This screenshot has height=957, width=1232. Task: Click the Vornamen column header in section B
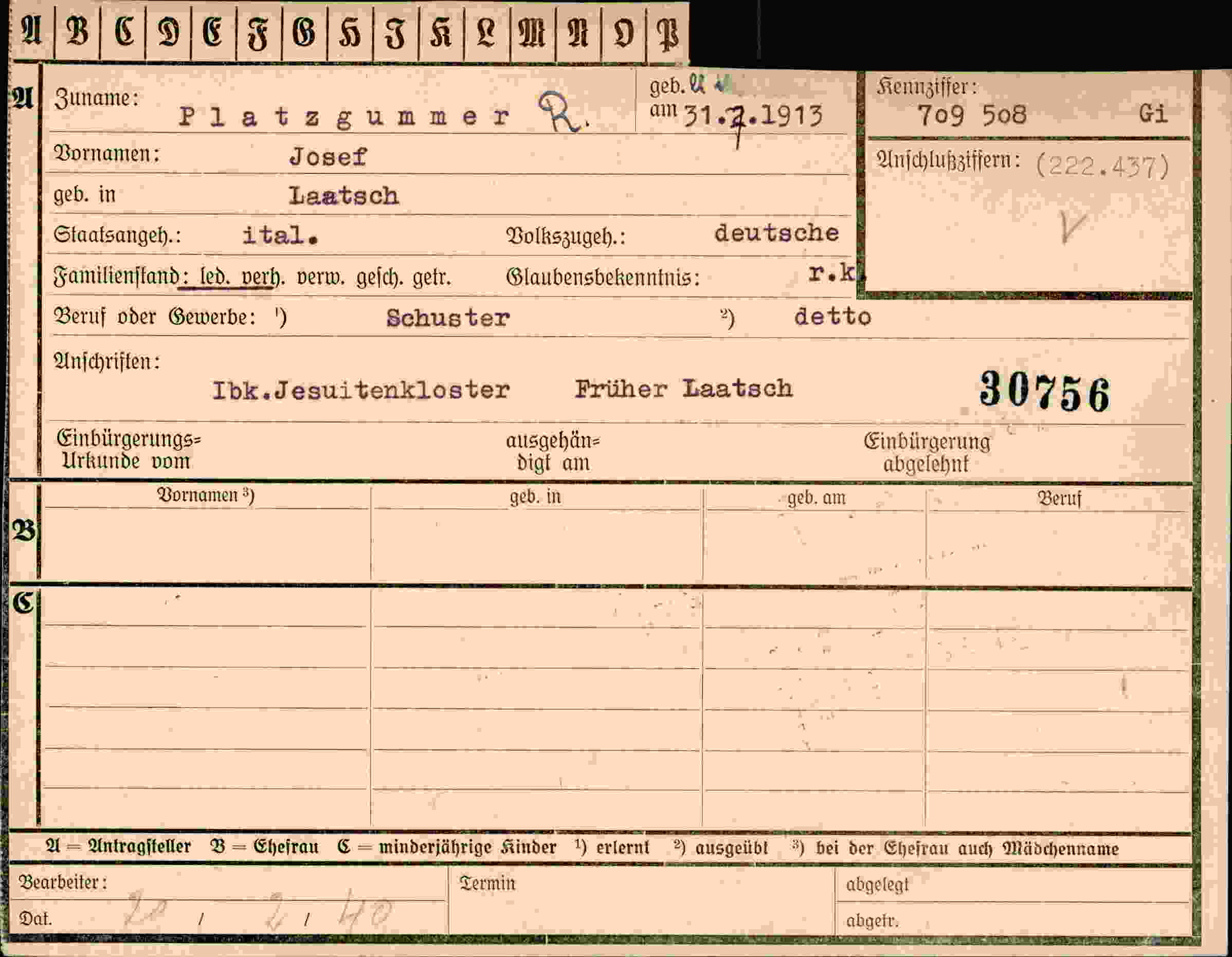pos(206,495)
